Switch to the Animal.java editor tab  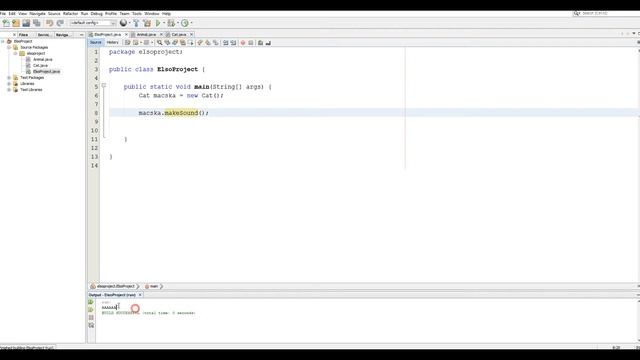(x=146, y=35)
